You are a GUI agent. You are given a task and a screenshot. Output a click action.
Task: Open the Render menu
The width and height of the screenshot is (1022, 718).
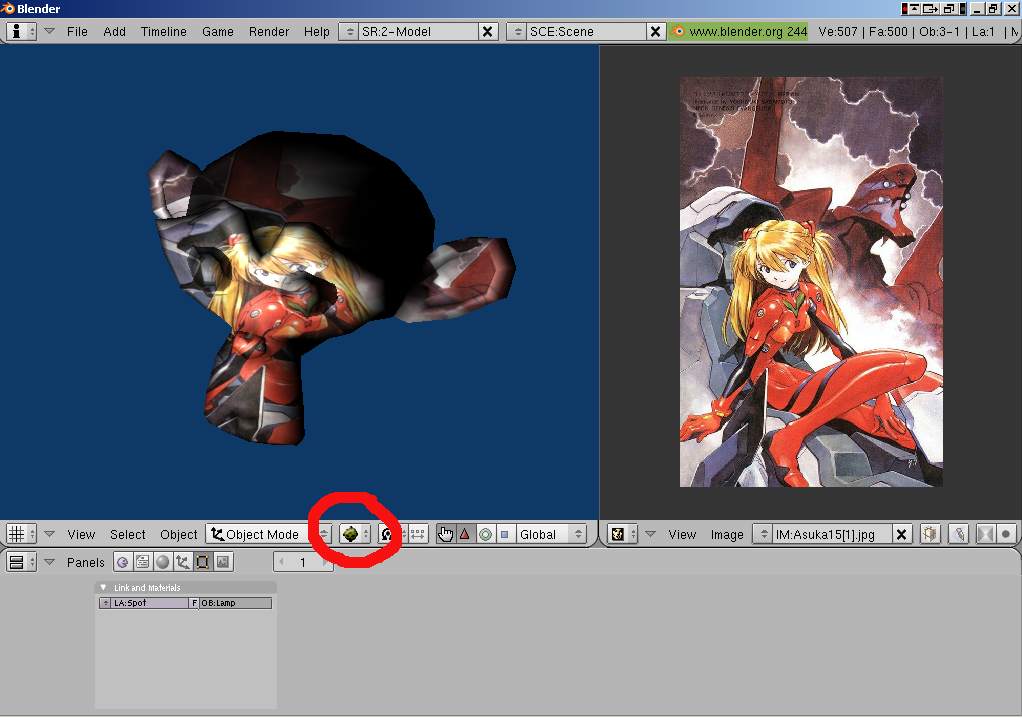pos(269,31)
